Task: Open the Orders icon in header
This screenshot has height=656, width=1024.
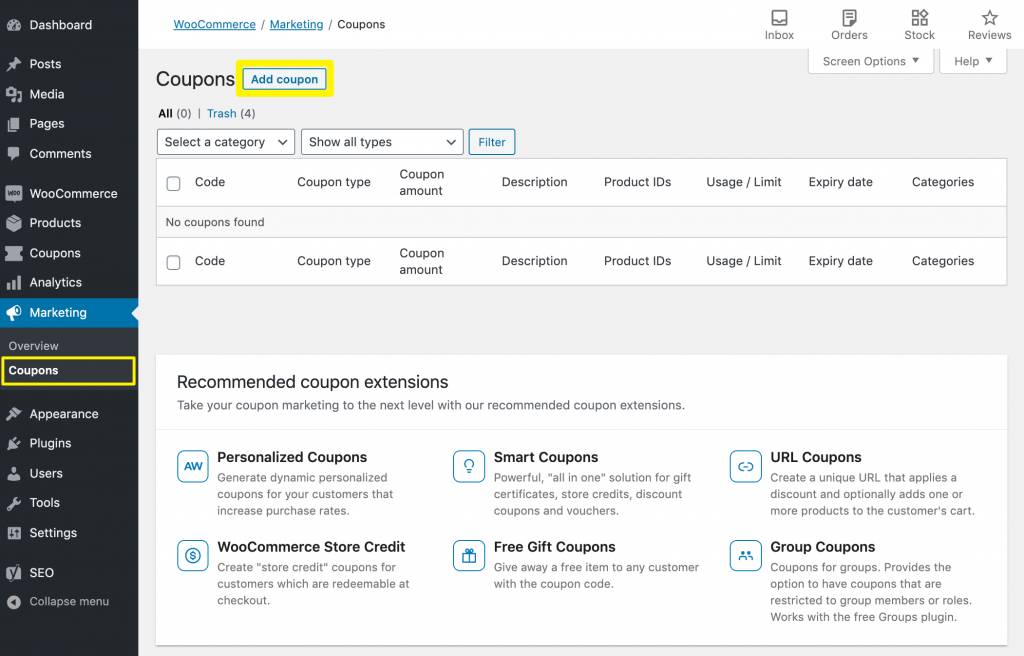Action: point(849,18)
